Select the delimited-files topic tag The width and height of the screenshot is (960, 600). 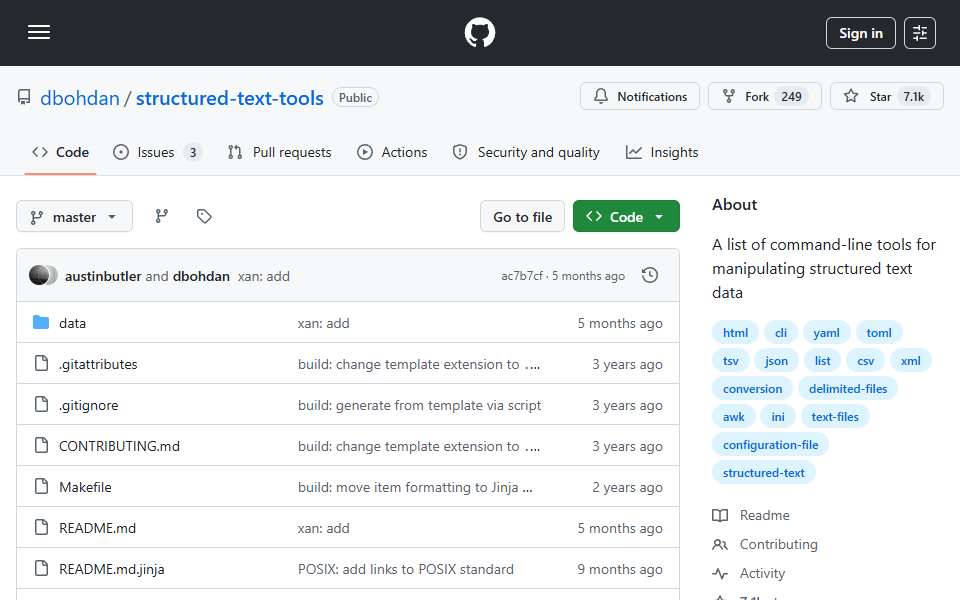[x=847, y=389]
